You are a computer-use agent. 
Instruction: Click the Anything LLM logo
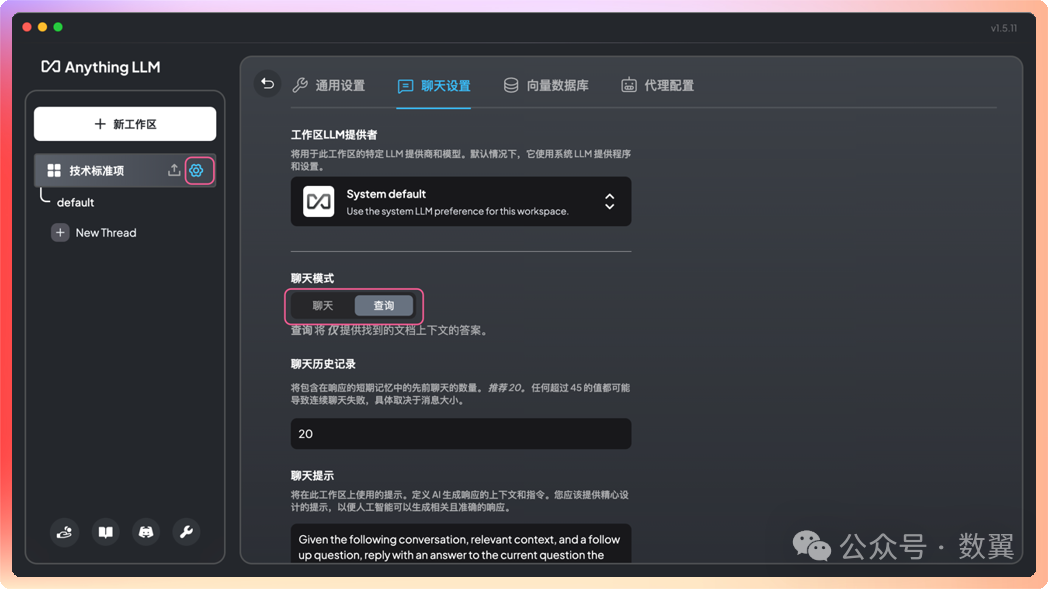[100, 67]
